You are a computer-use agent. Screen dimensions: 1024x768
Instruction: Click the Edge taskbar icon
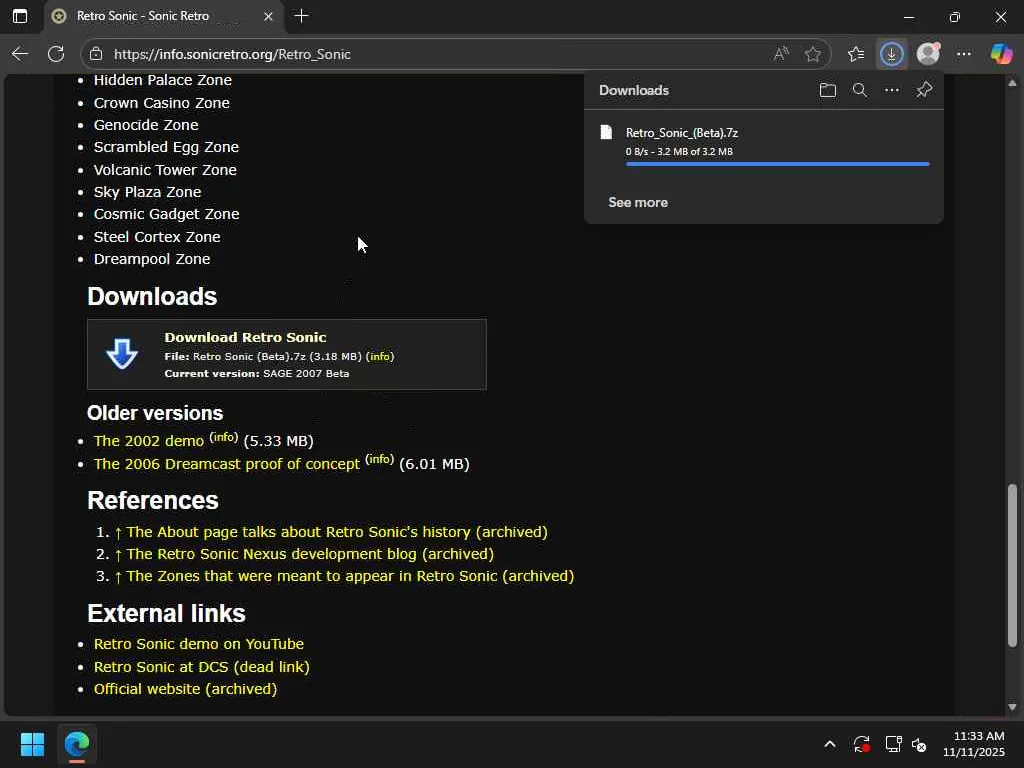tap(77, 744)
